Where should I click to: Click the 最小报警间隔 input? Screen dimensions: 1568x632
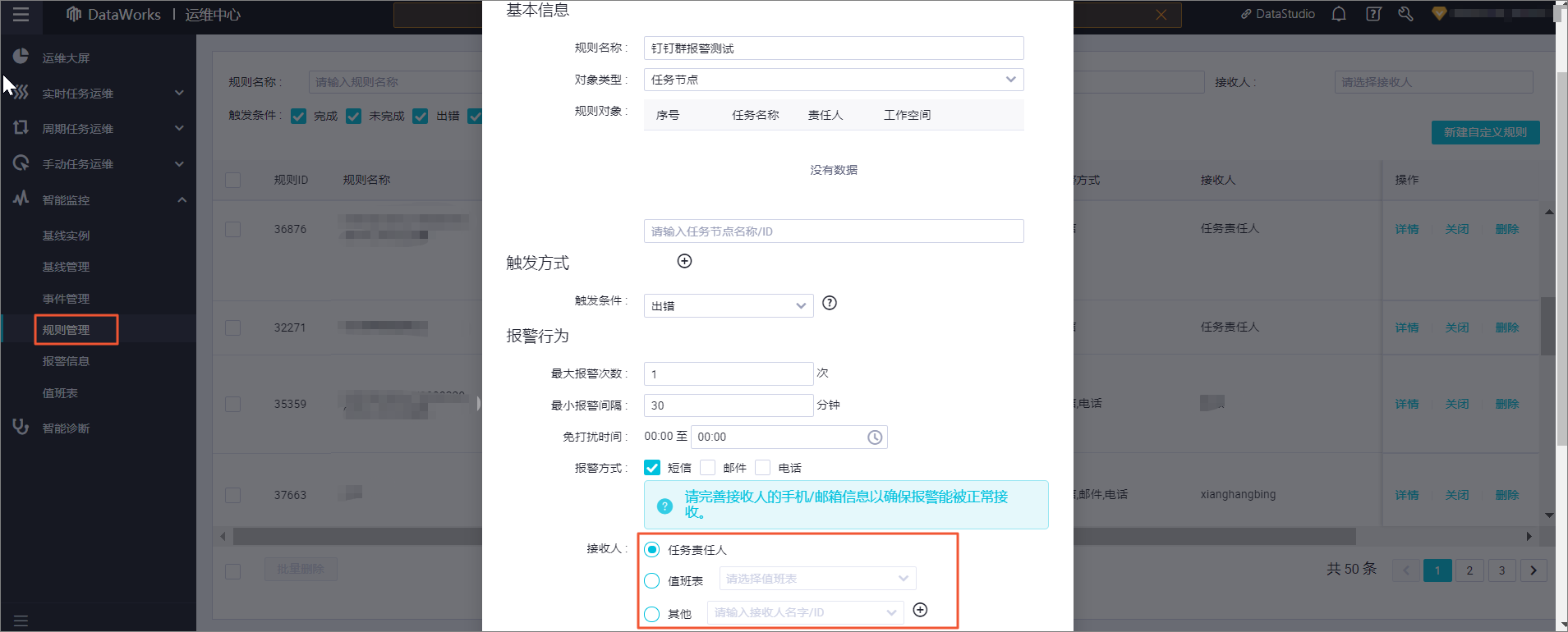729,405
